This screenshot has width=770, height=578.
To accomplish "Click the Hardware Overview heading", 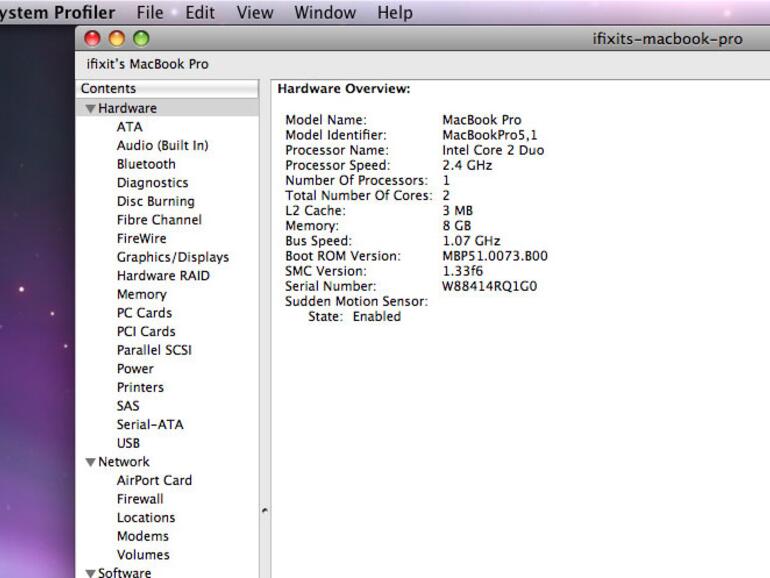I will [x=344, y=89].
